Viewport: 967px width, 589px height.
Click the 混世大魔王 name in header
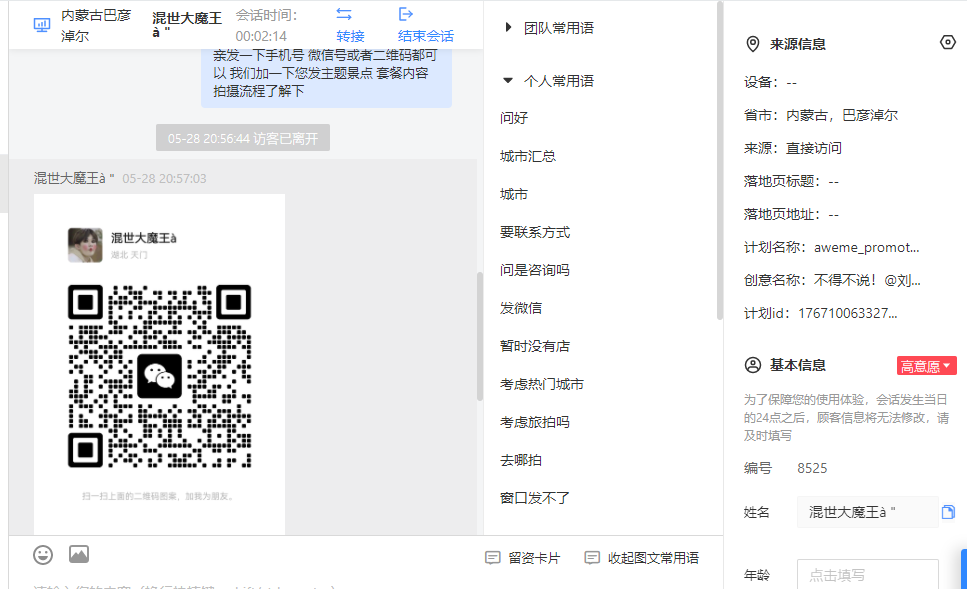coord(187,25)
